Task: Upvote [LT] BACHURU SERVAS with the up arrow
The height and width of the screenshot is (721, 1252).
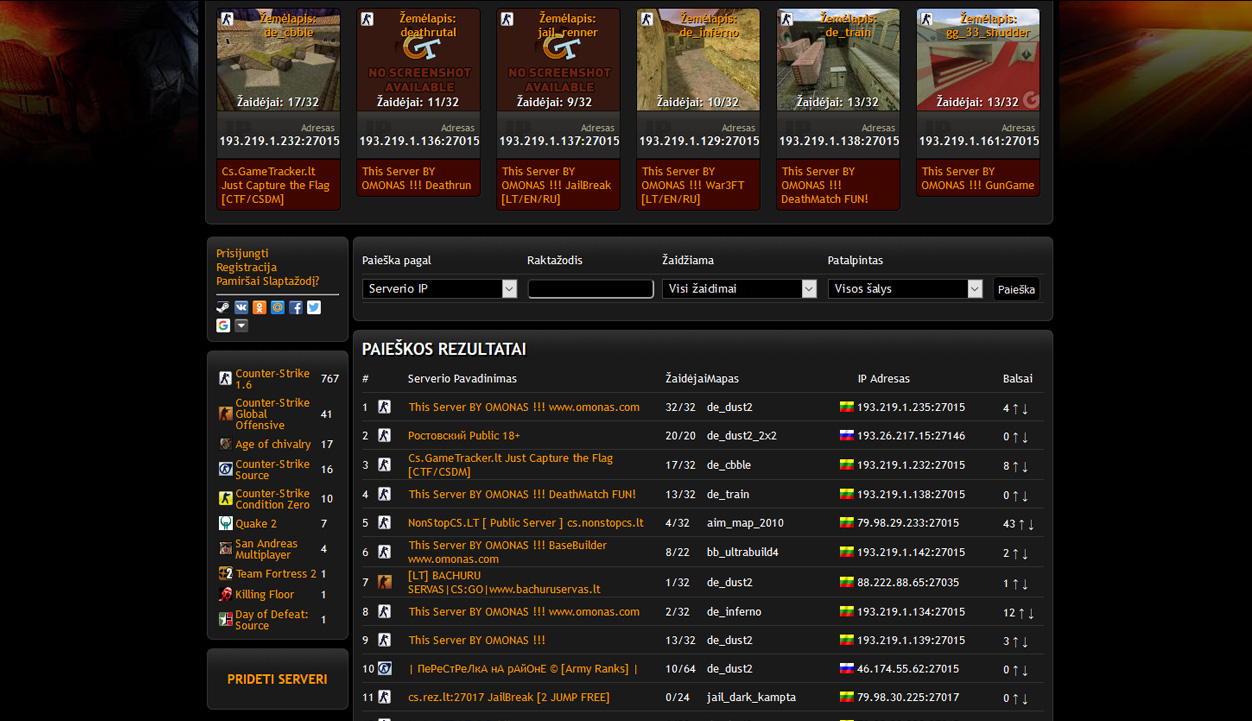Action: 1015,583
